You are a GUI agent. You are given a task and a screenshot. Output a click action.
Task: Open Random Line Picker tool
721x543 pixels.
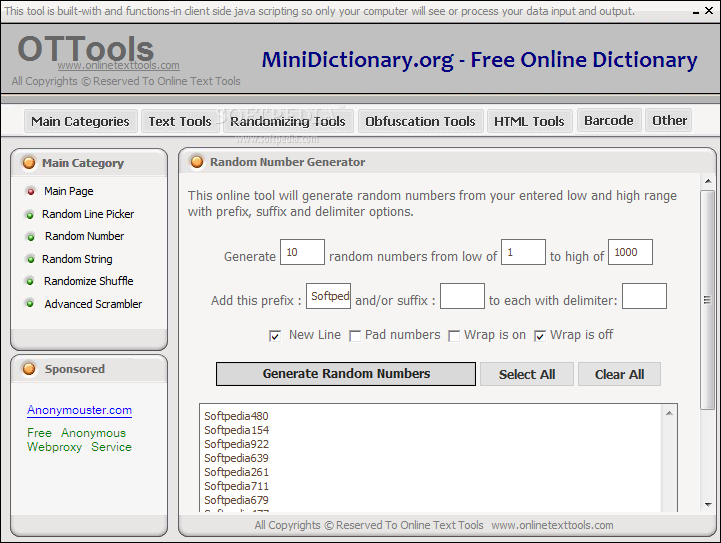tap(88, 214)
